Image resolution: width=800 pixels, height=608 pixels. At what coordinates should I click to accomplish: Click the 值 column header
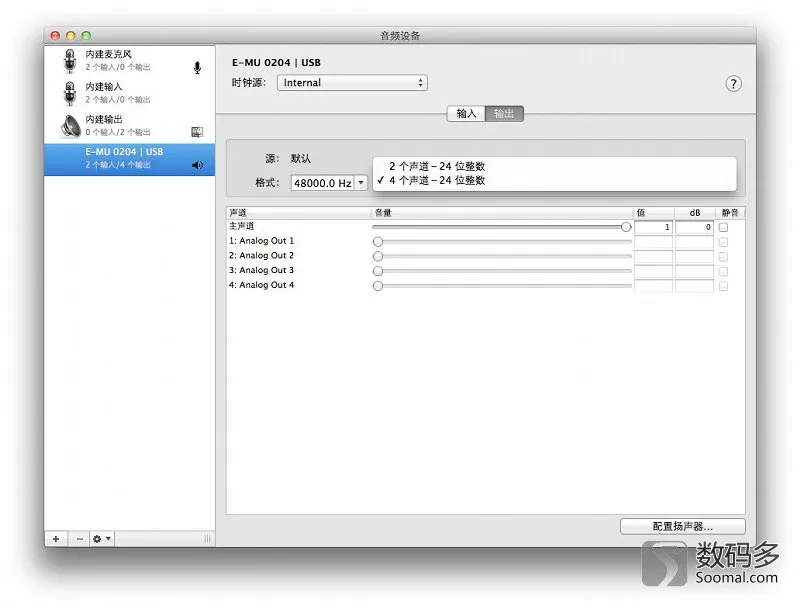[654, 213]
